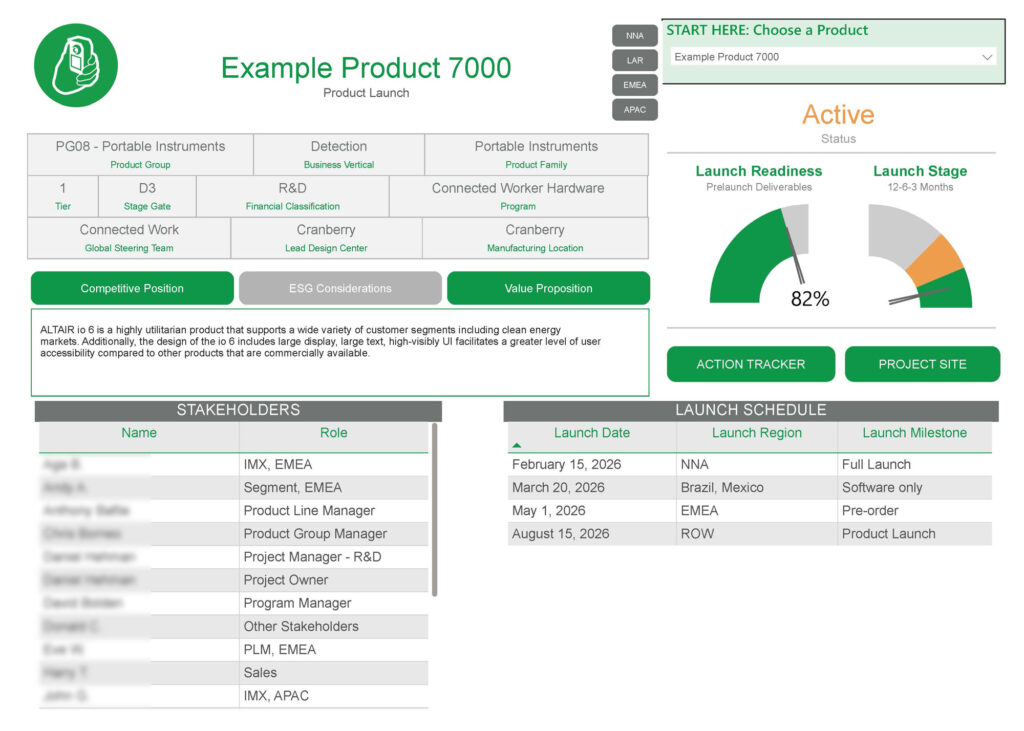Filter by the NNA region button
Screen dimensions: 1024x731
pyautogui.click(x=634, y=35)
